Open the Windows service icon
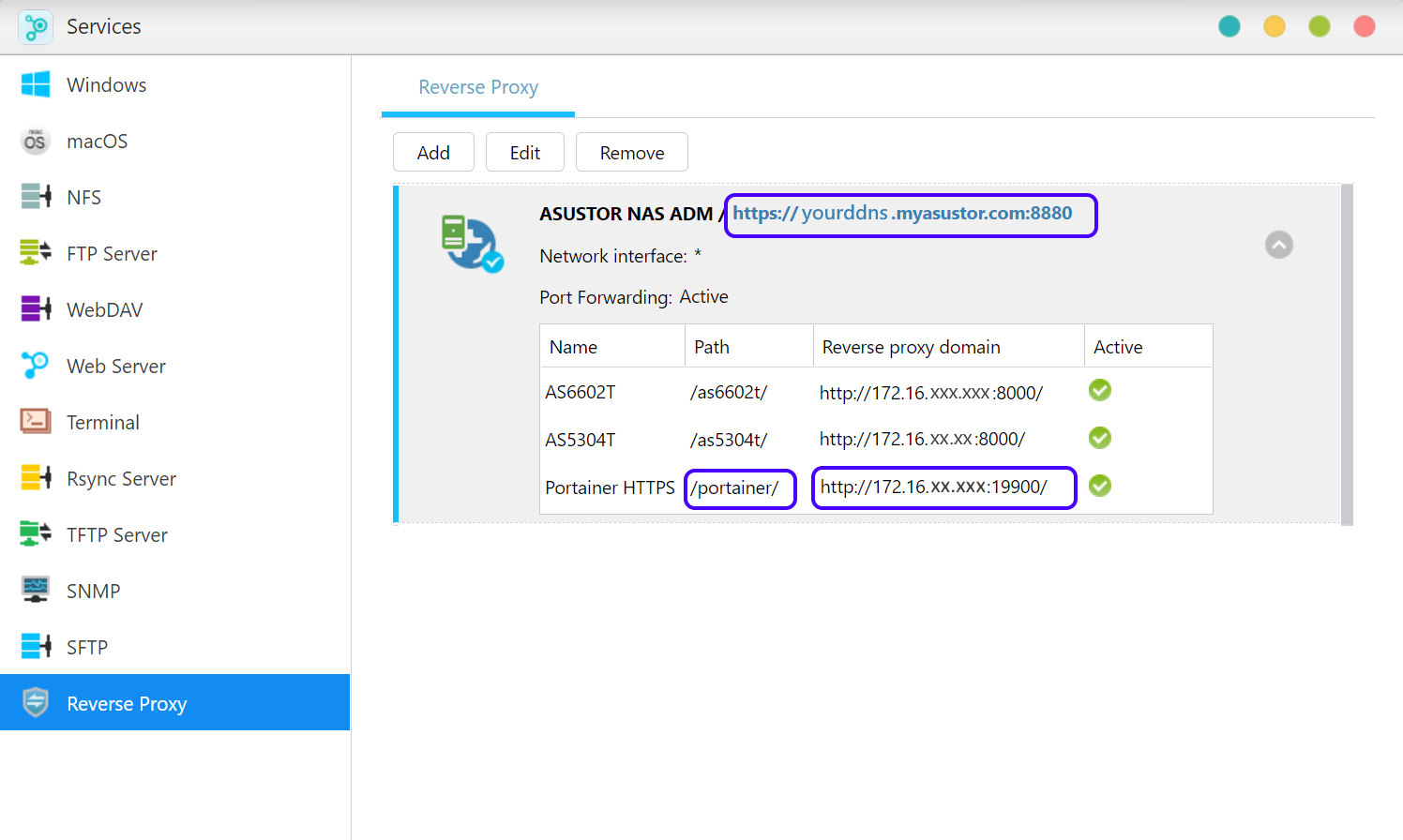 click(x=36, y=84)
